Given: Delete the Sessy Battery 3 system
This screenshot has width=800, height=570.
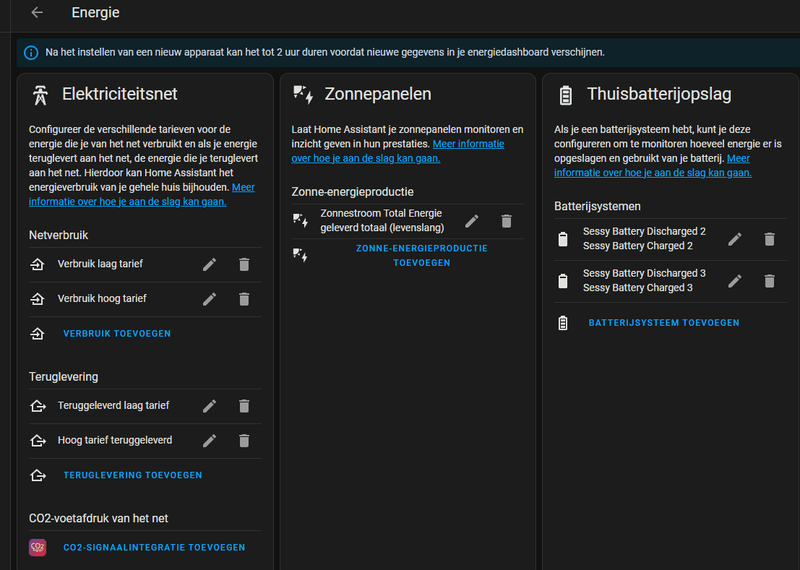Looking at the screenshot, I should [x=770, y=281].
